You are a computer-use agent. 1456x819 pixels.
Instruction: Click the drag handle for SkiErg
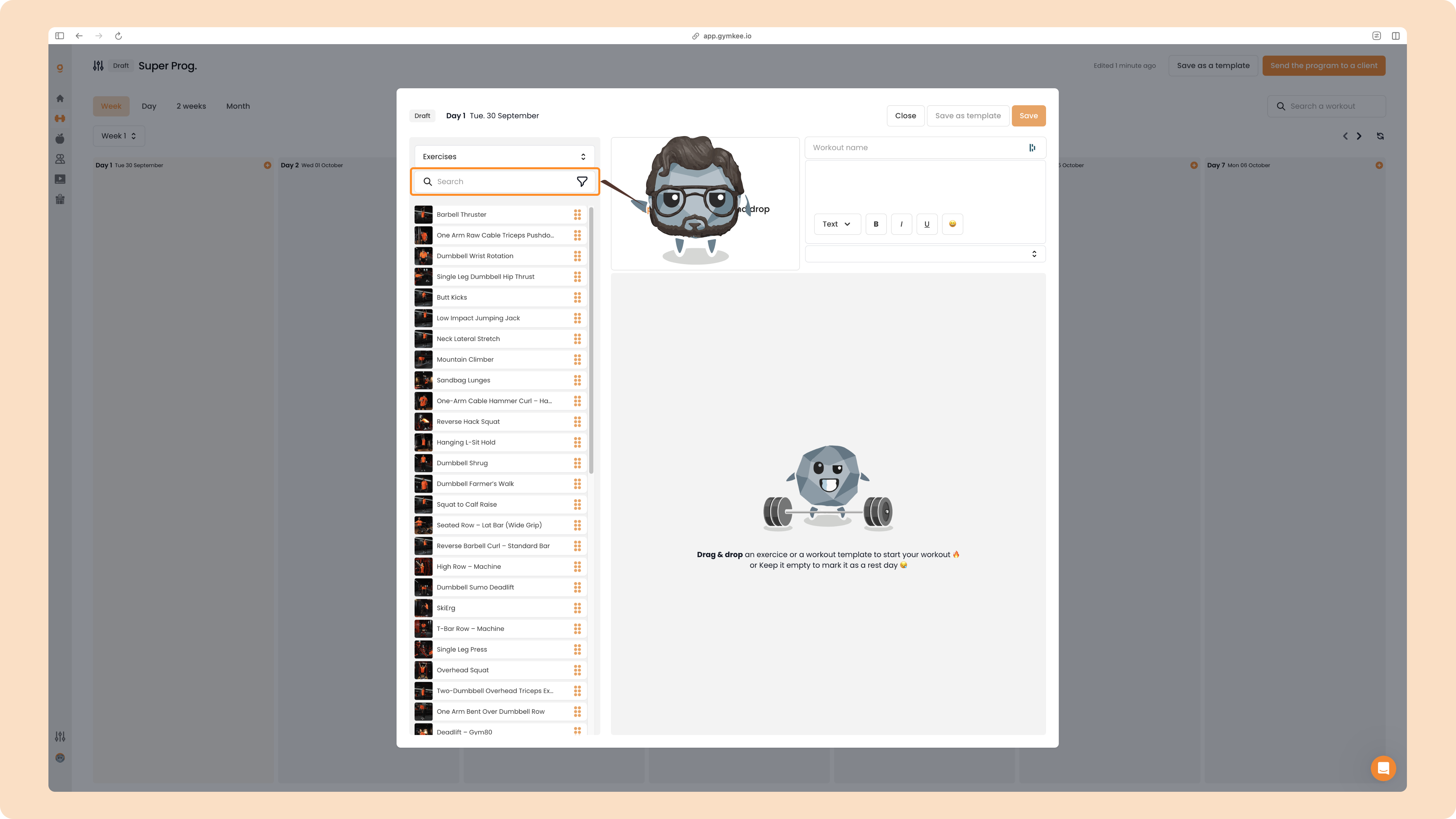(577, 608)
